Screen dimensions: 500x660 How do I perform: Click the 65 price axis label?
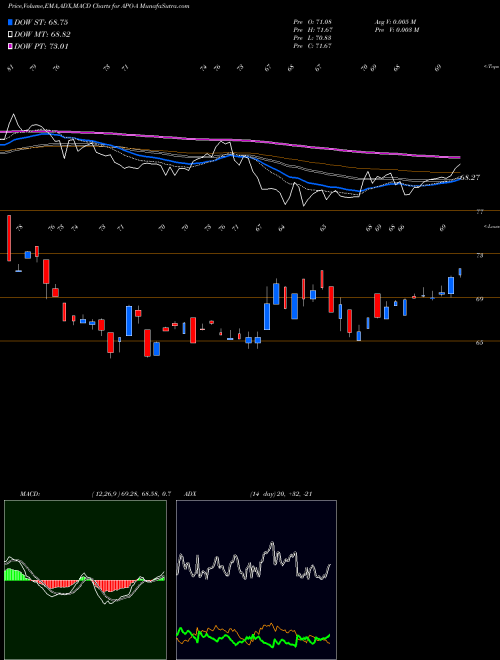pyautogui.click(x=479, y=343)
